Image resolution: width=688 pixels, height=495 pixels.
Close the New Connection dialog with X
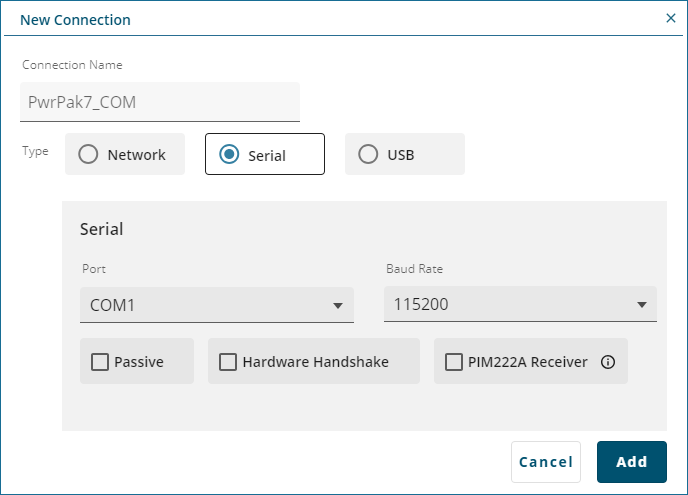[x=670, y=18]
